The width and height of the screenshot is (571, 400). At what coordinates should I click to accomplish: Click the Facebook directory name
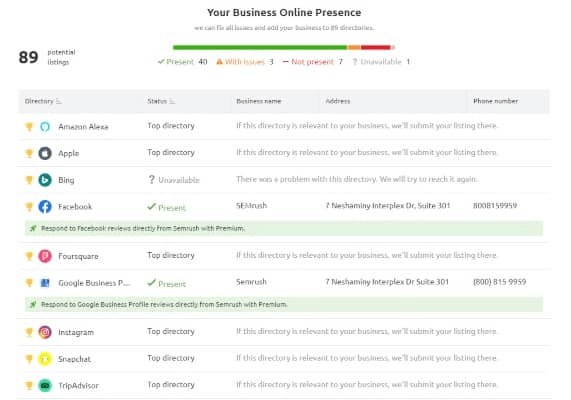(x=75, y=207)
